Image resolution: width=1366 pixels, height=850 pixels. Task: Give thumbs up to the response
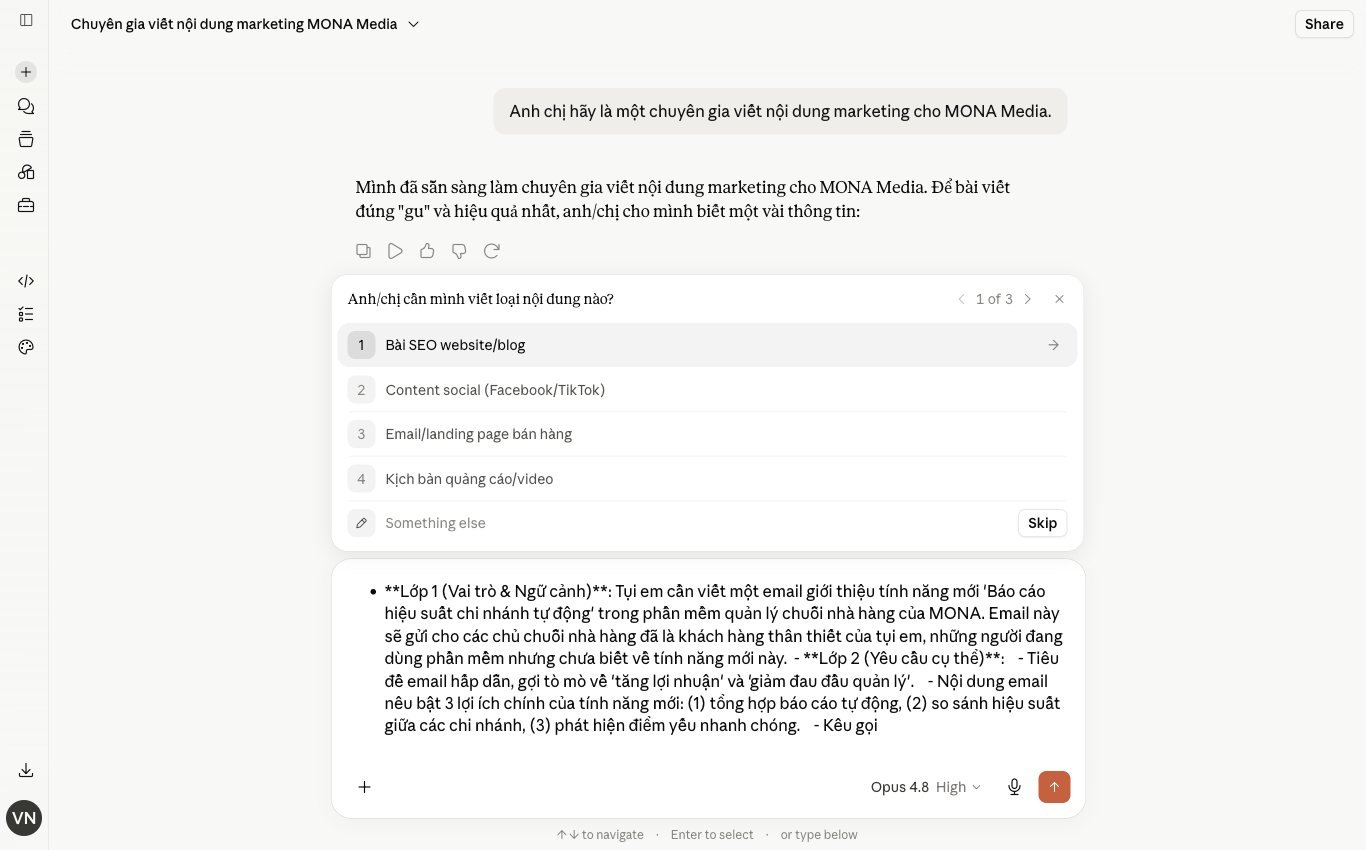(427, 251)
